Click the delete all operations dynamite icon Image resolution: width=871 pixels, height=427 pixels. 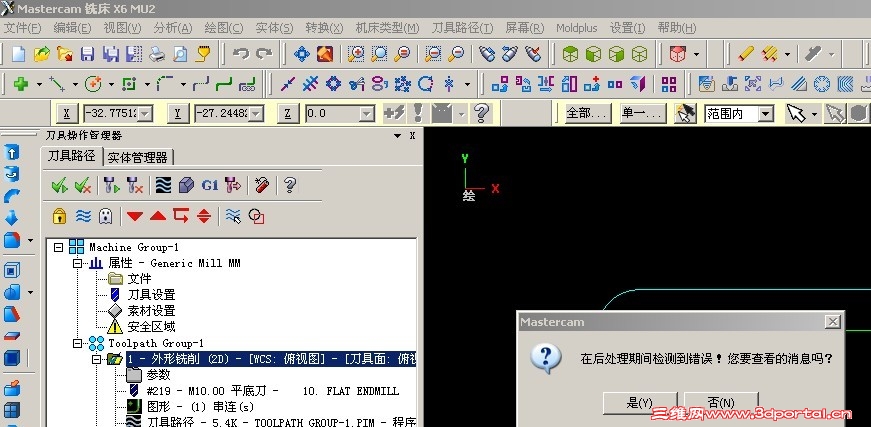tap(262, 185)
